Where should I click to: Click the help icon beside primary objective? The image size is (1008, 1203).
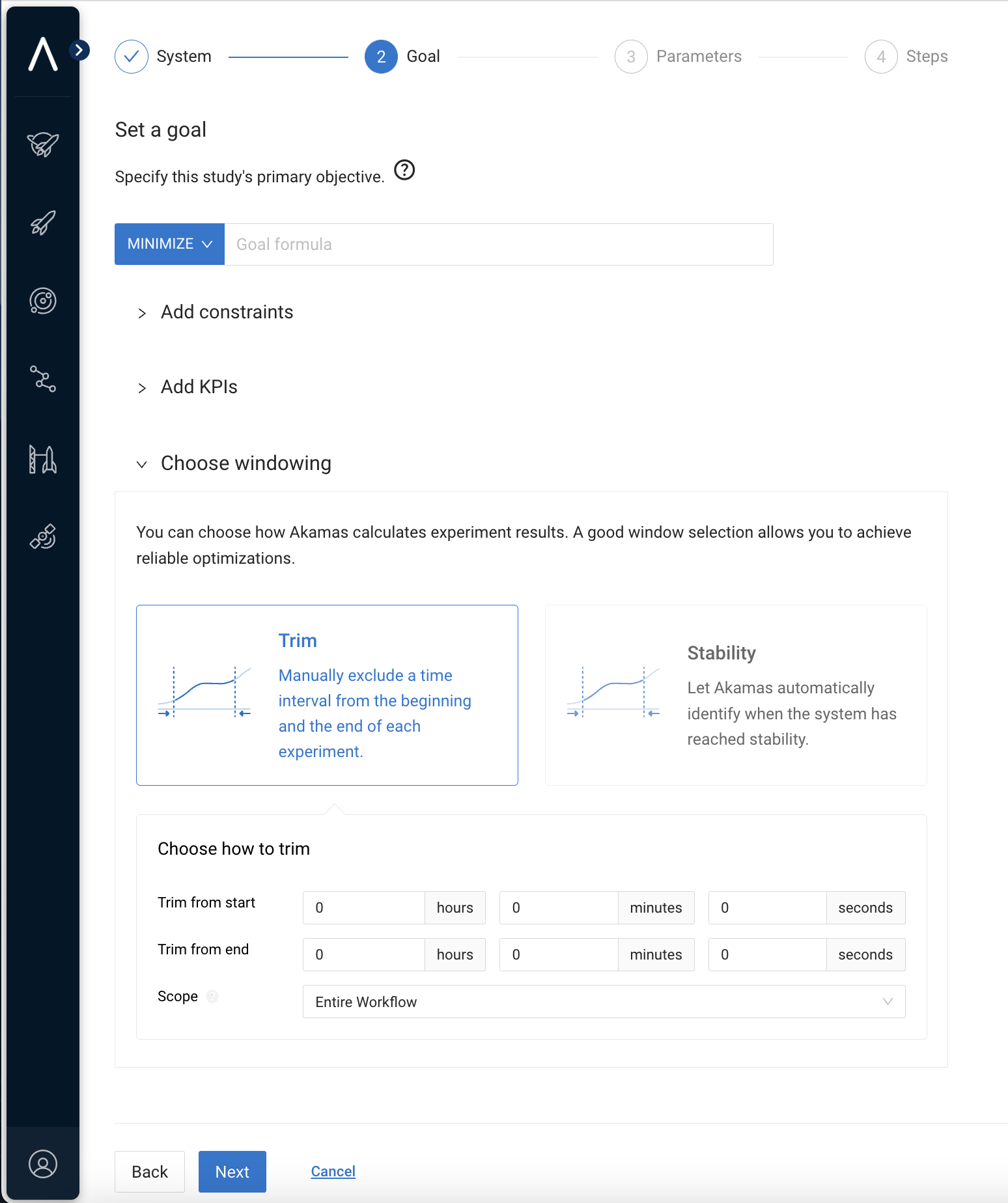point(404,170)
